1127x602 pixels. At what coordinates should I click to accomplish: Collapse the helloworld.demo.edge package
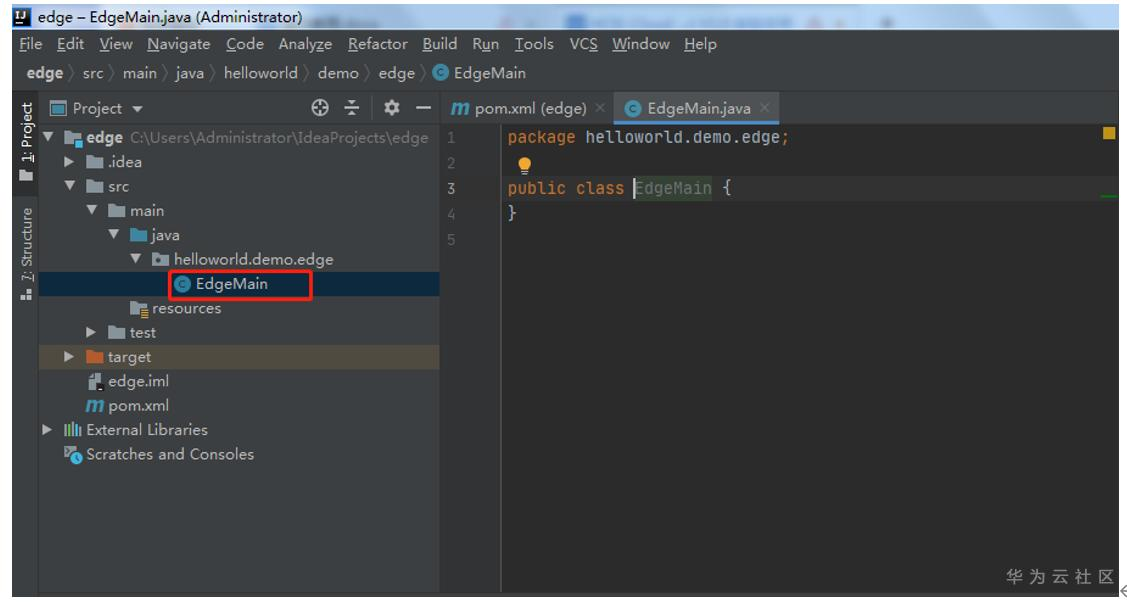[136, 259]
